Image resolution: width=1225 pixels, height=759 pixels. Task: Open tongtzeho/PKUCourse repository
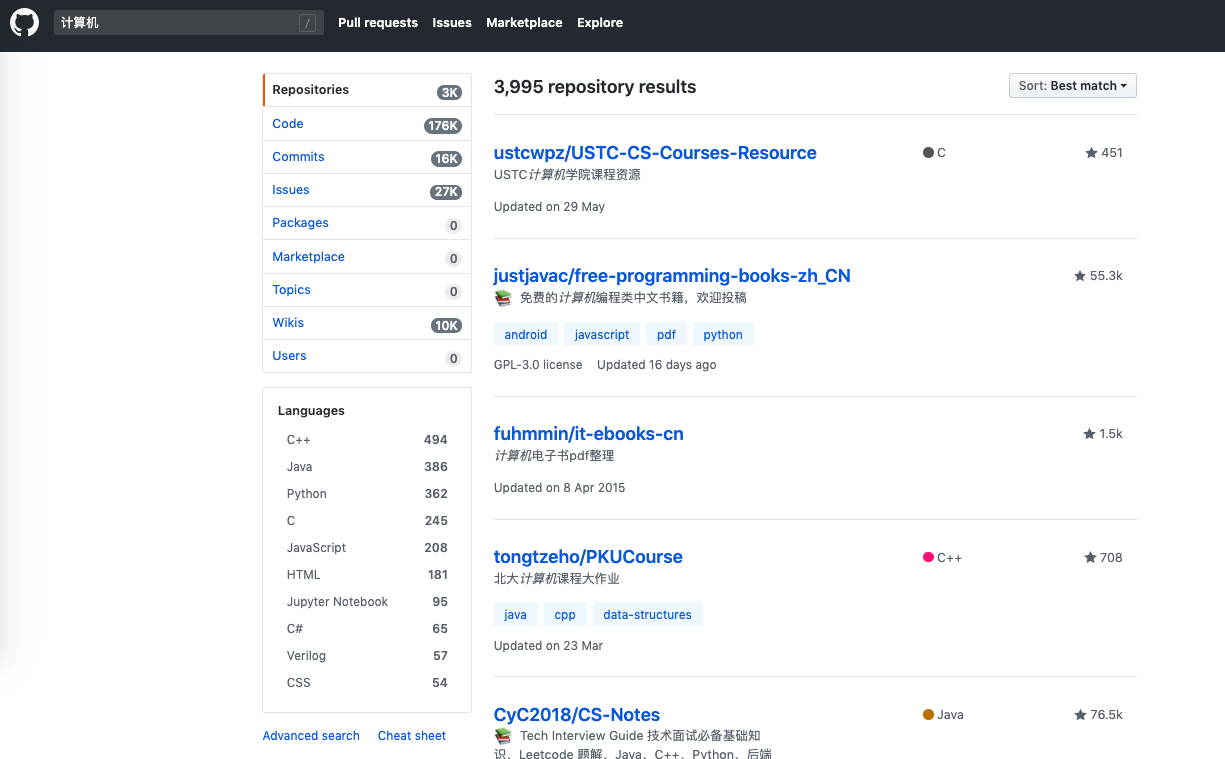tap(588, 557)
